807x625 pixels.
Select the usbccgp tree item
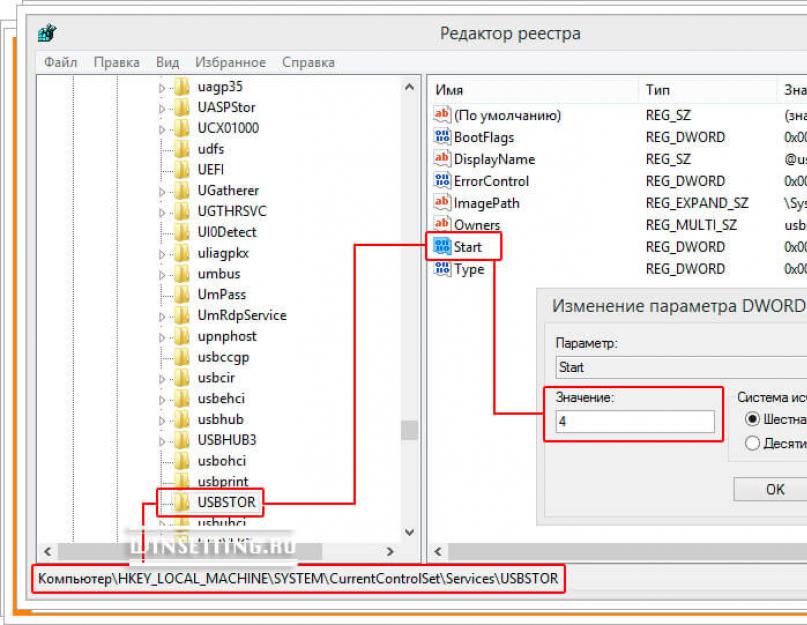tap(223, 357)
